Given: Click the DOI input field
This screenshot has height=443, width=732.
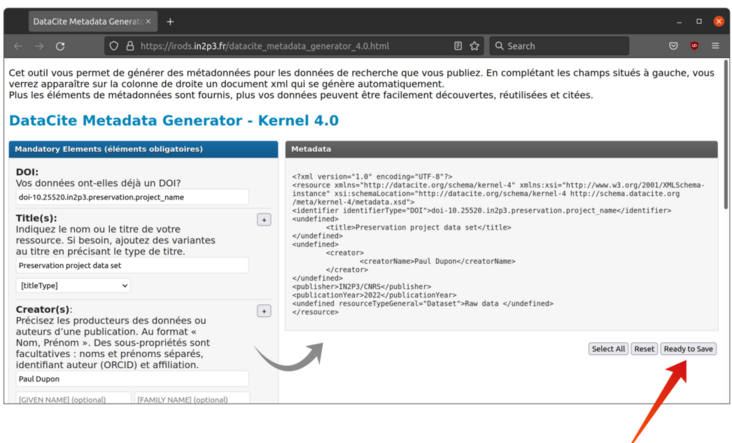Looking at the screenshot, I should (x=132, y=197).
